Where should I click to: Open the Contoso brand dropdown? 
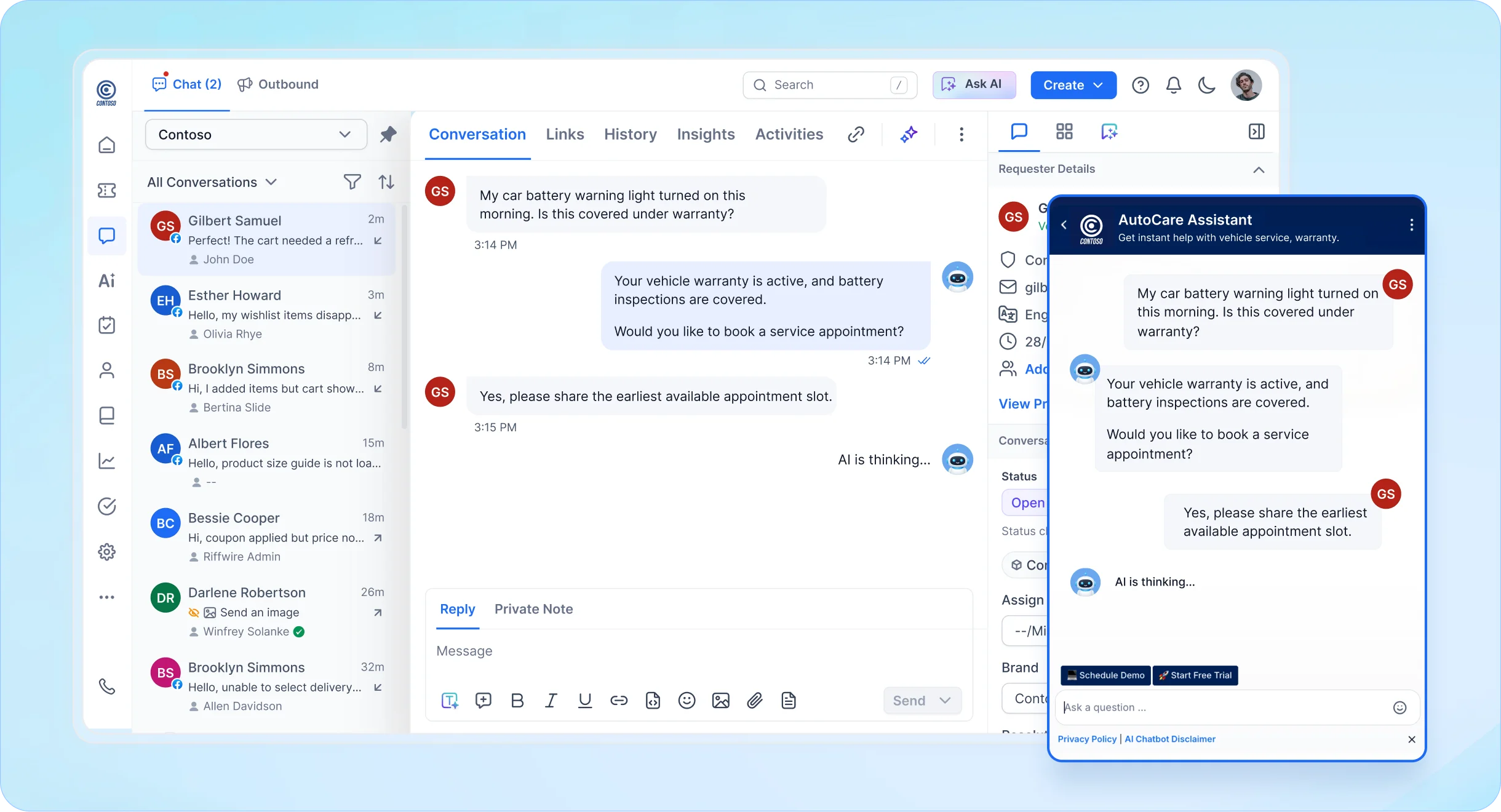tap(256, 135)
